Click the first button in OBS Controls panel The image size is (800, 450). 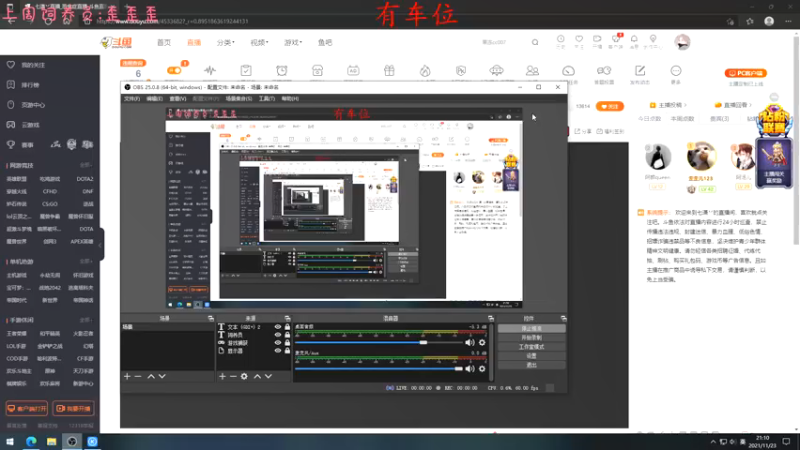pos(531,329)
